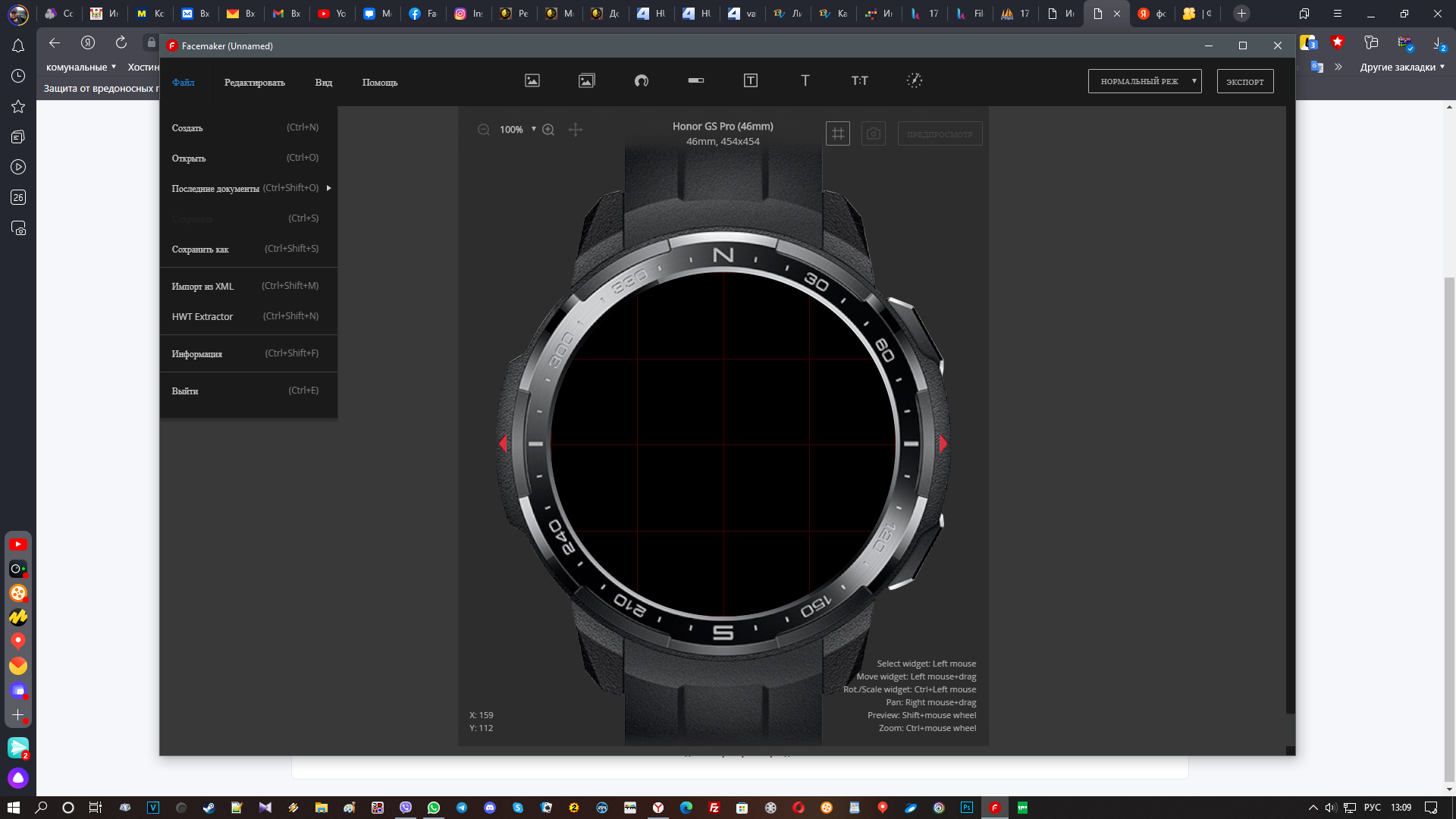1456x819 pixels.
Task: Toggle the grid overlay button
Action: [x=838, y=133]
